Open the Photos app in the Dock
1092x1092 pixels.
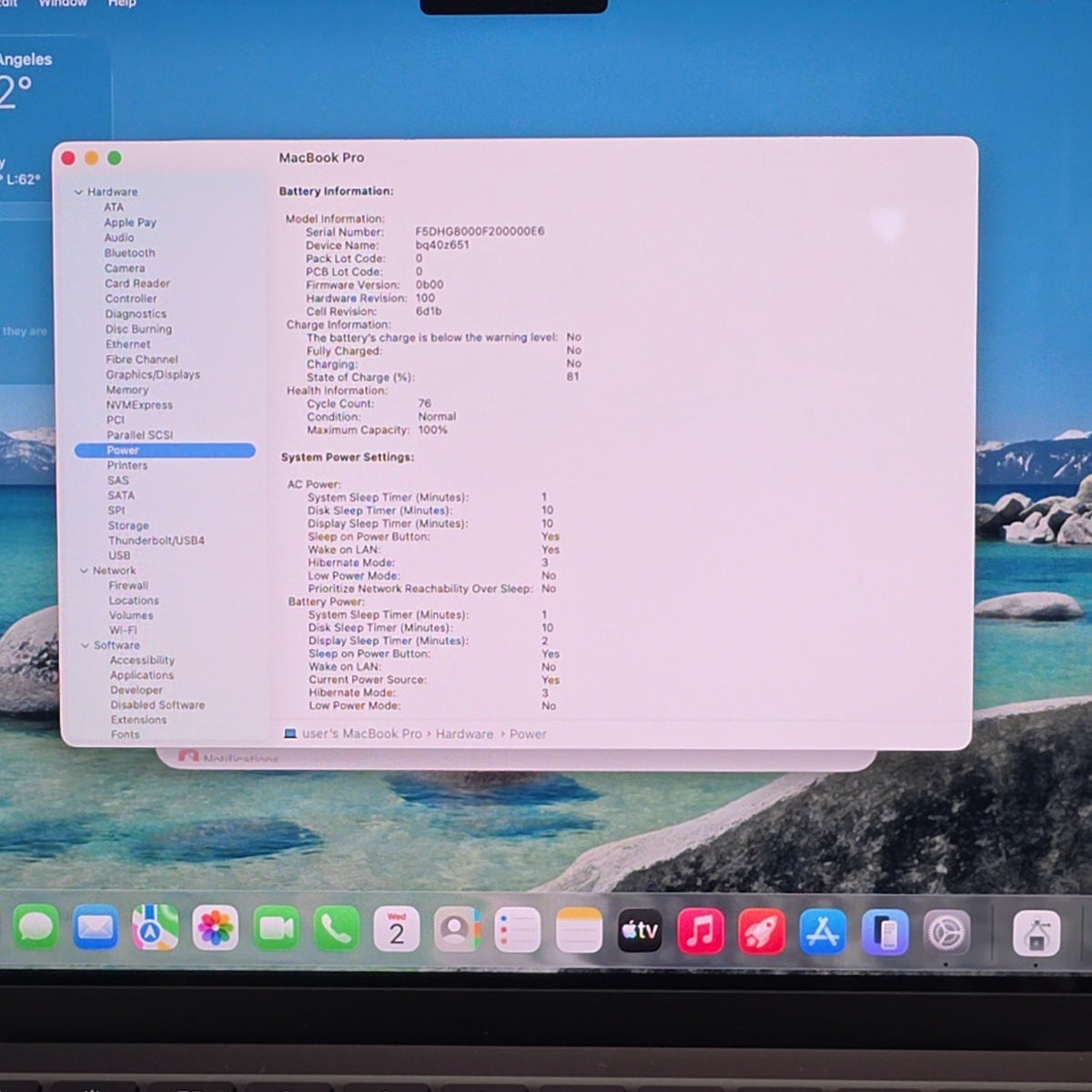(x=216, y=929)
